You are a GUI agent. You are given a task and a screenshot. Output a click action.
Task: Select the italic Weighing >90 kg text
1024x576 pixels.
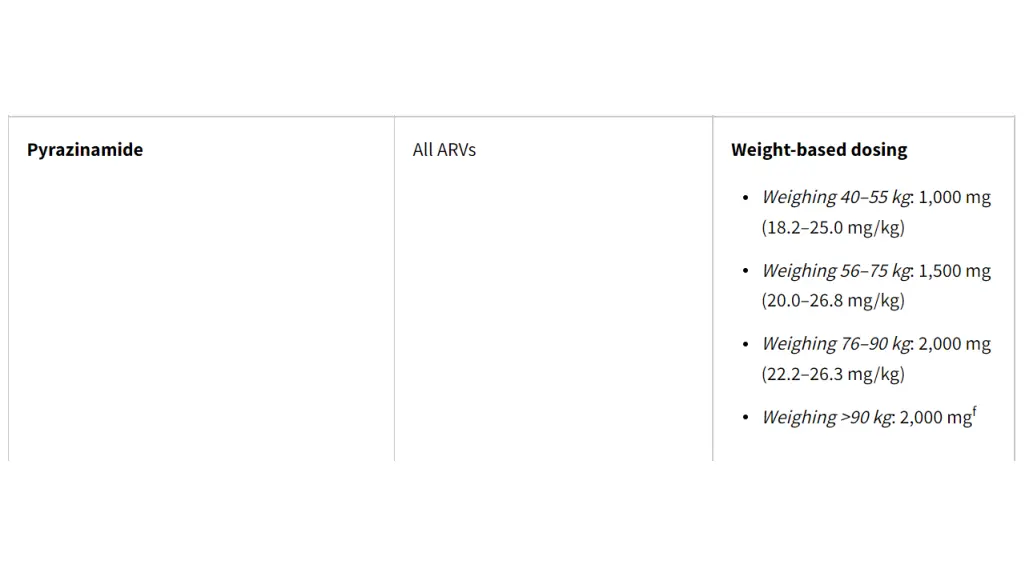826,418
